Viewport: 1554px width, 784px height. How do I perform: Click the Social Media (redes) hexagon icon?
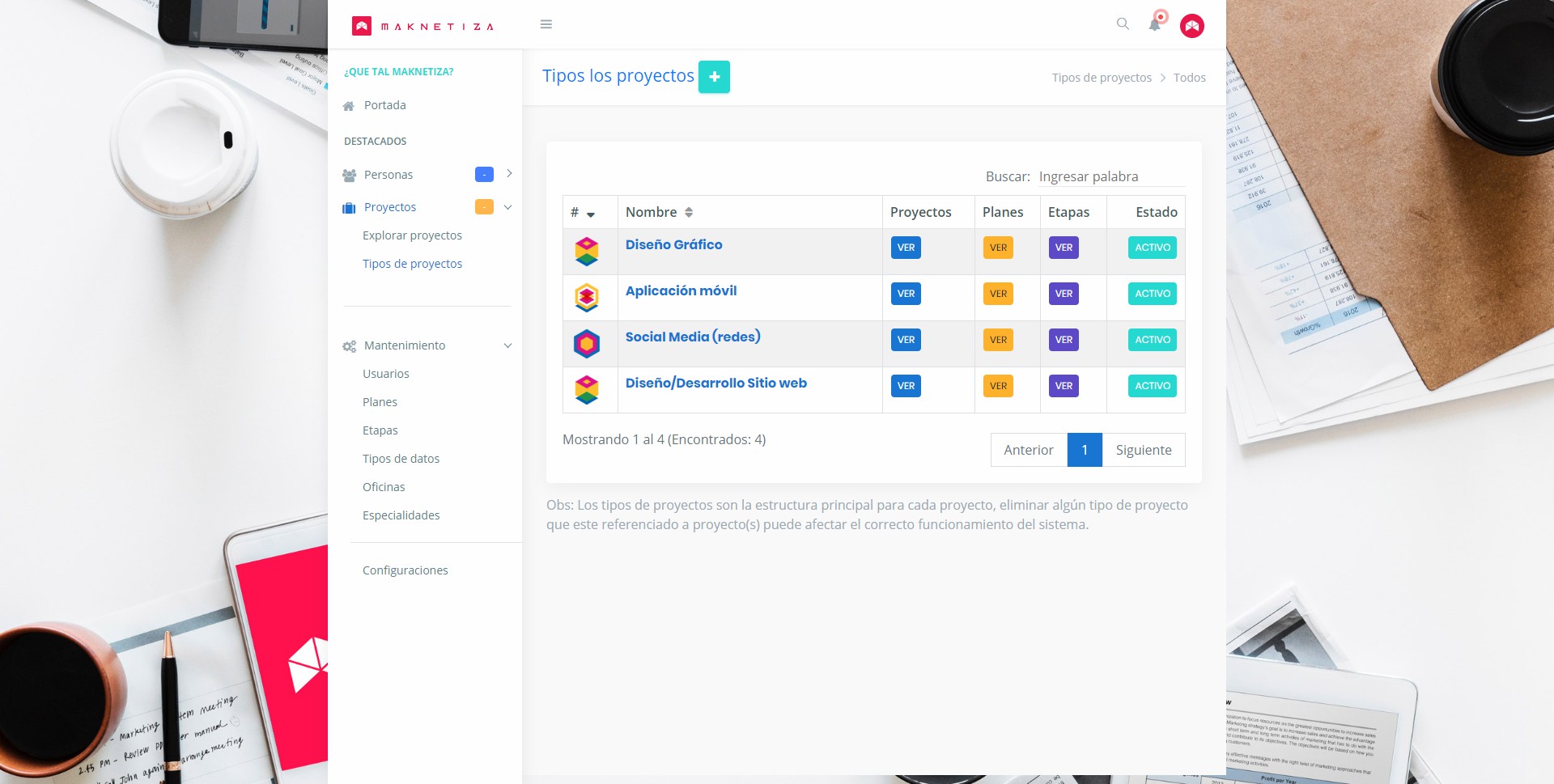click(587, 344)
